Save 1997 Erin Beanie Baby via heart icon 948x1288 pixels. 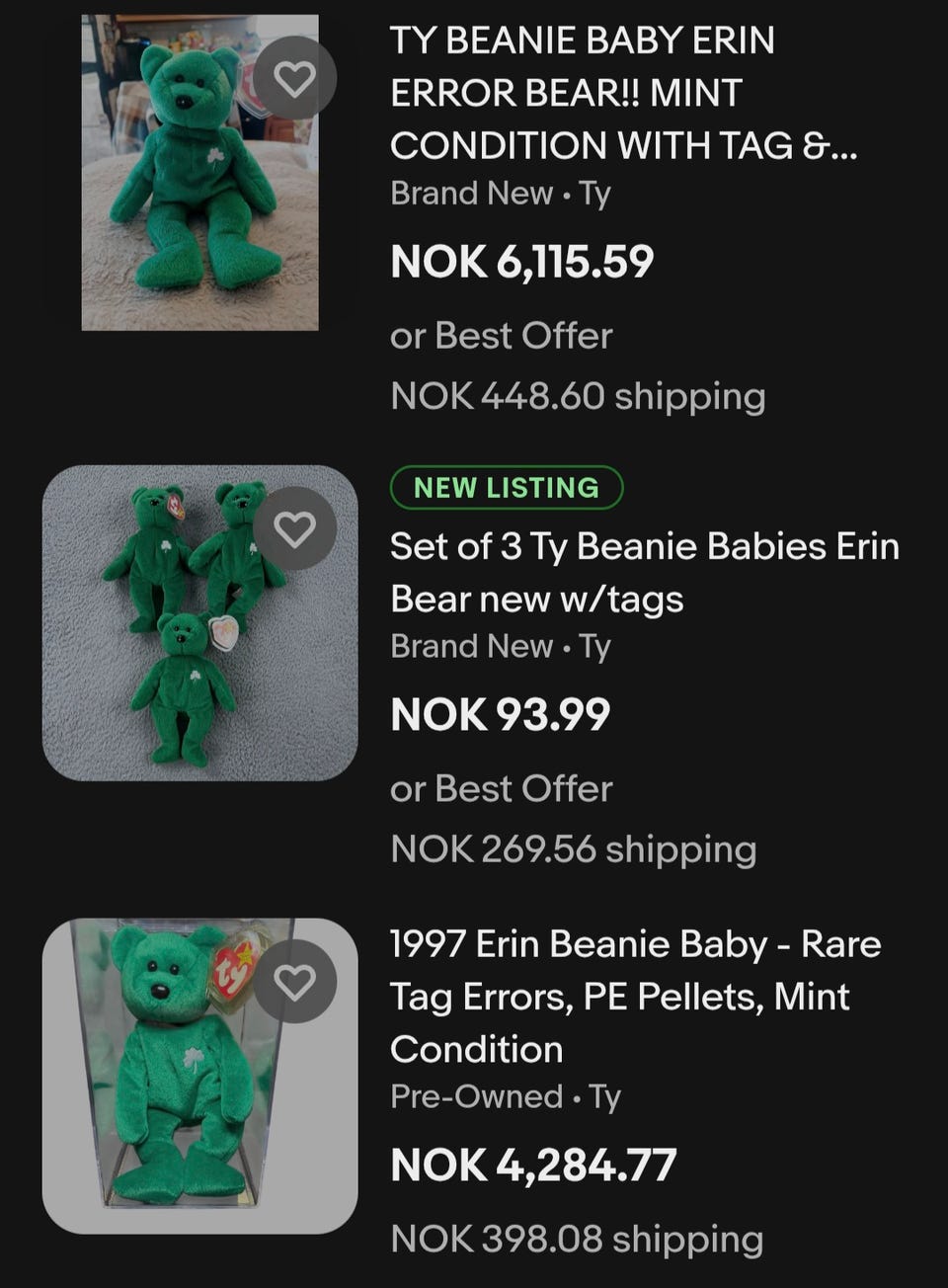pyautogui.click(x=294, y=982)
